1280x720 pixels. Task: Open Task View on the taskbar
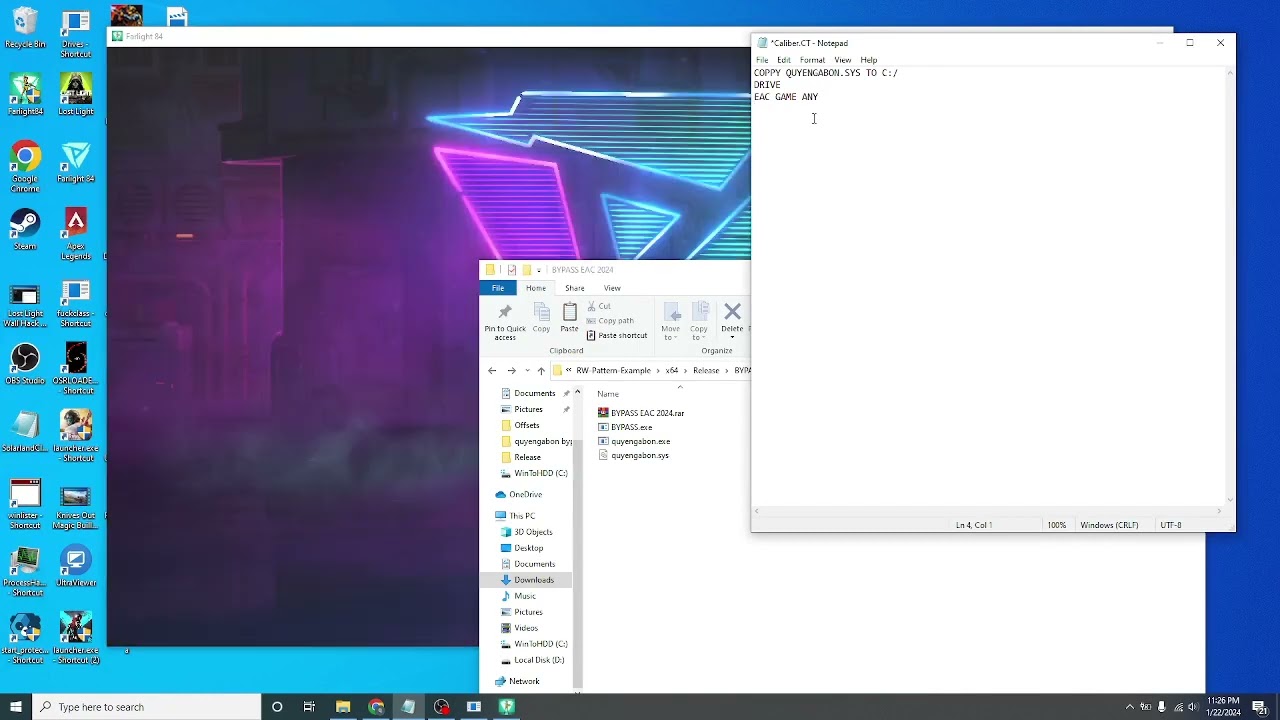coord(309,707)
